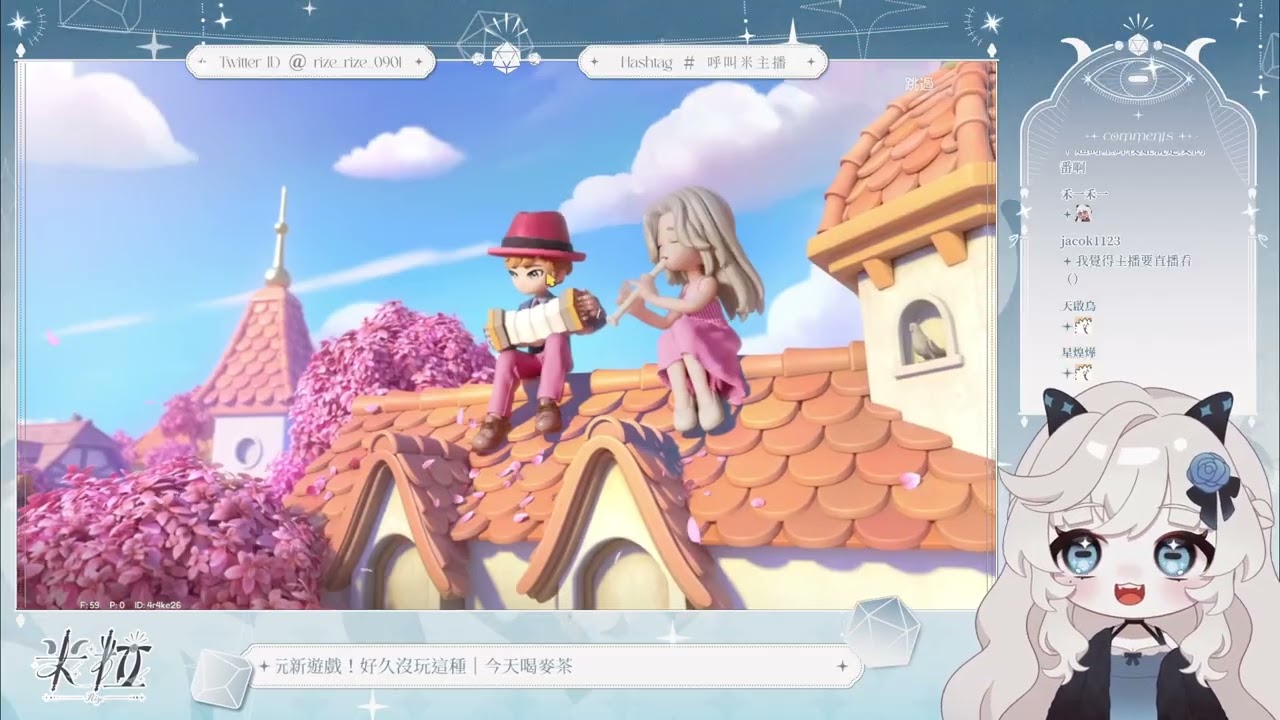The width and height of the screenshot is (1280, 720).
Task: Select the chat username 禾一禾一
Action: click(1084, 193)
